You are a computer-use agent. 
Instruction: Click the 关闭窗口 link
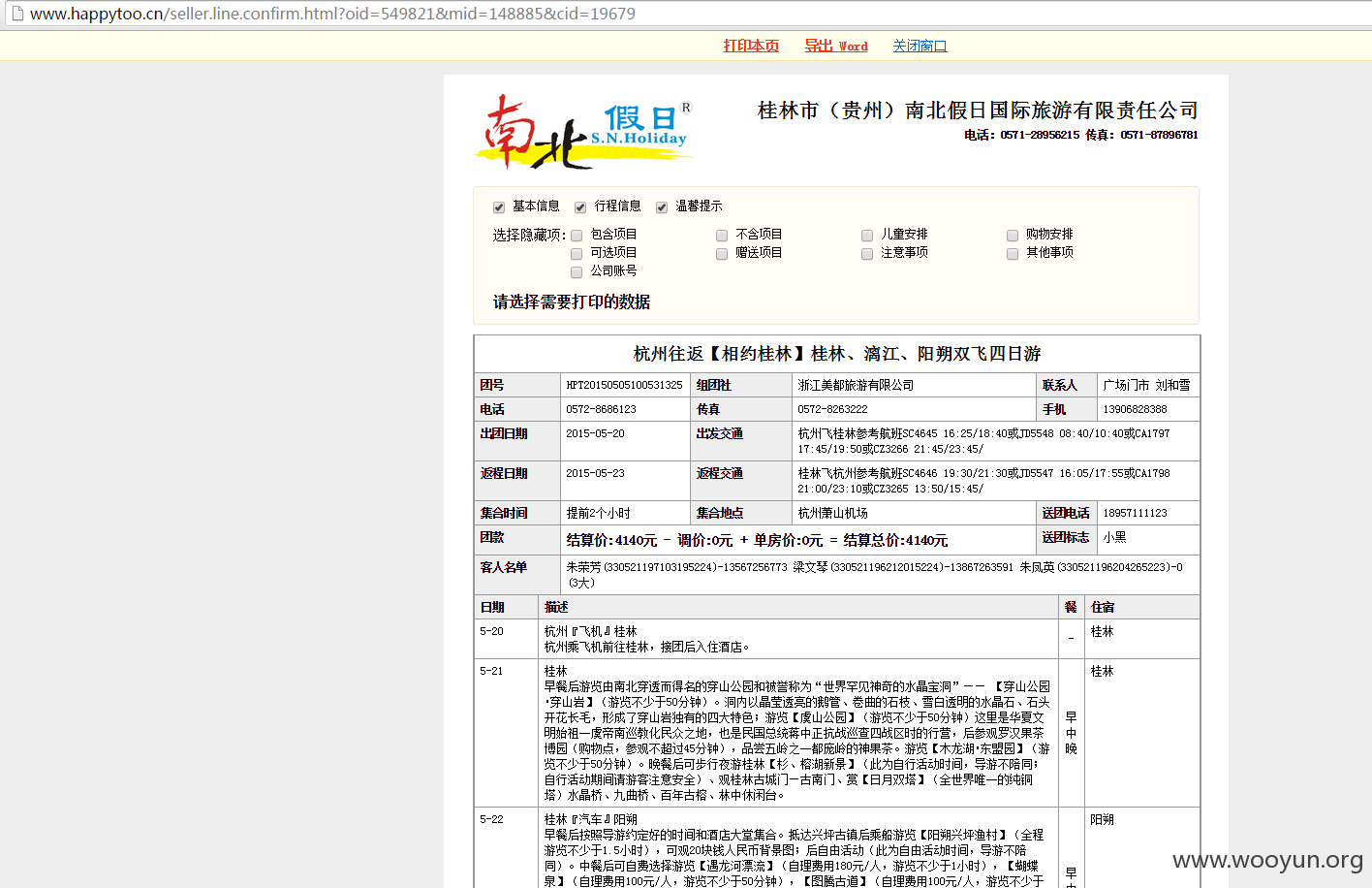click(920, 46)
